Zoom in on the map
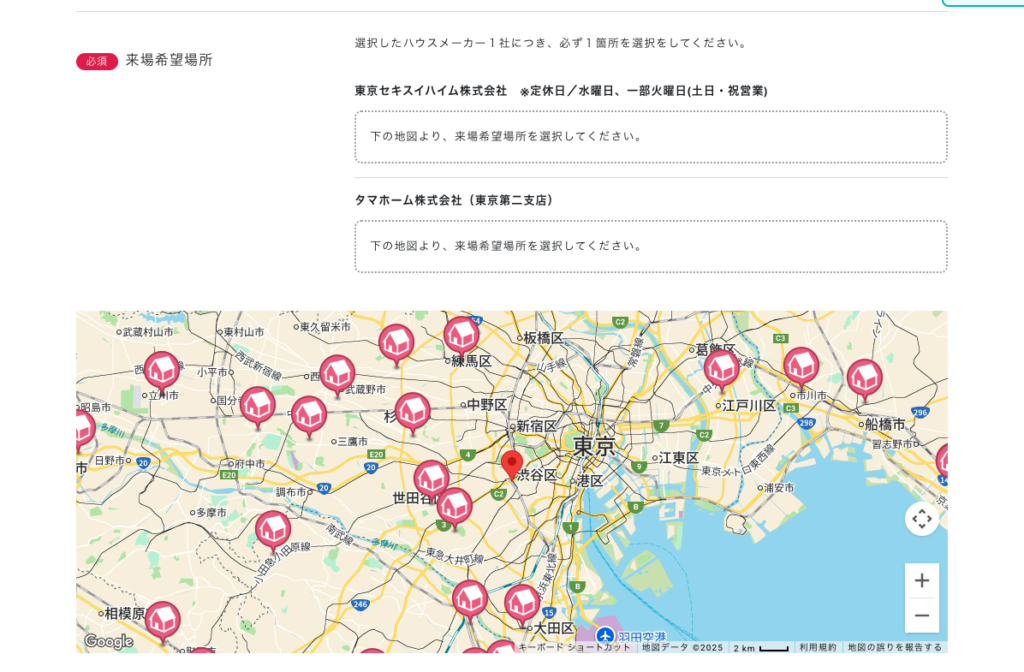1024x672 pixels. [x=921, y=580]
